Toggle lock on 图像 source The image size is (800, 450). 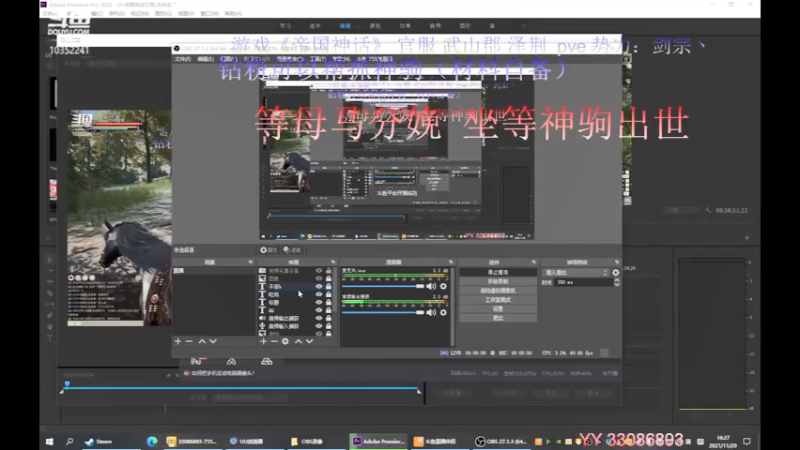tap(329, 279)
